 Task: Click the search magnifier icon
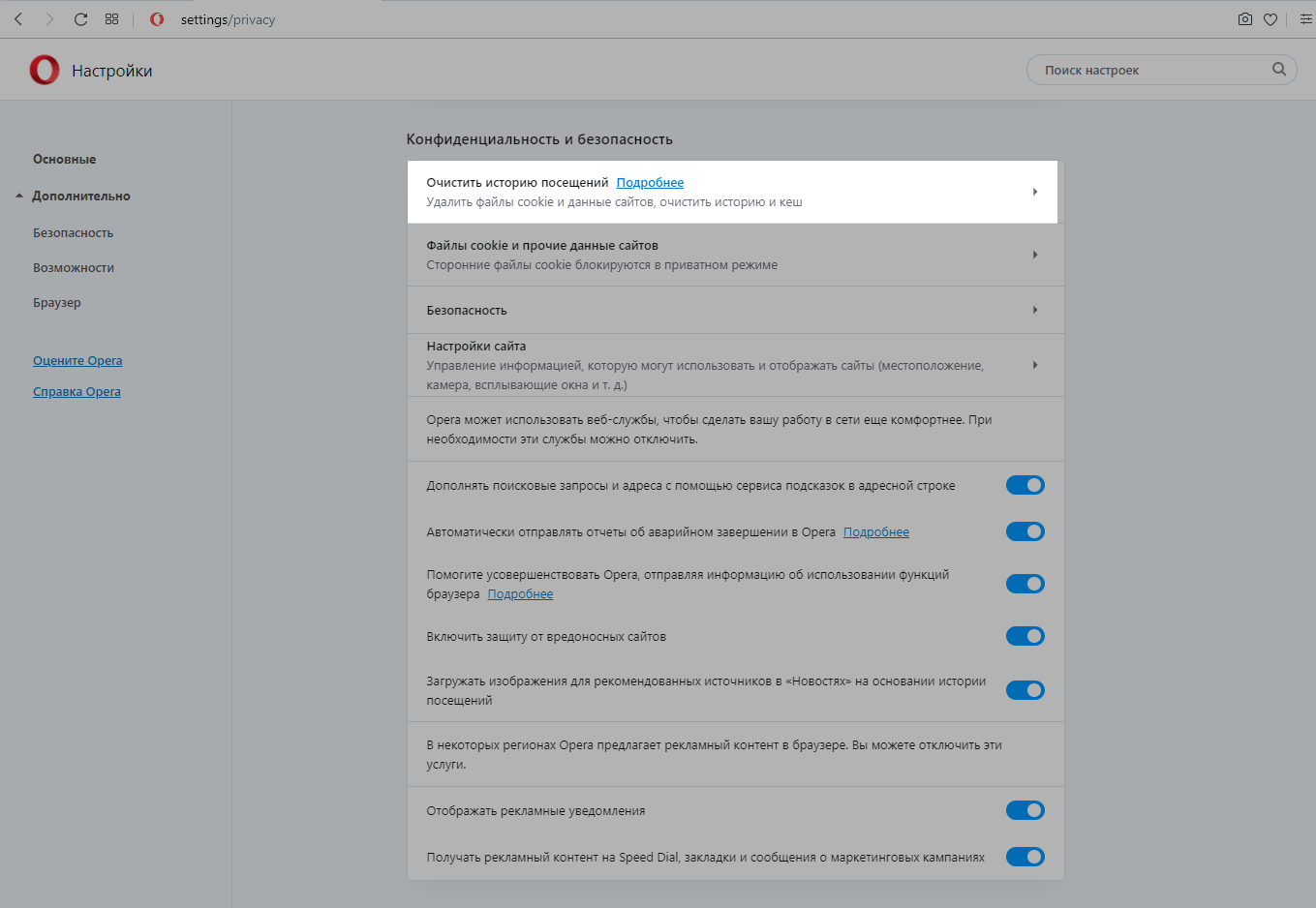[x=1279, y=70]
